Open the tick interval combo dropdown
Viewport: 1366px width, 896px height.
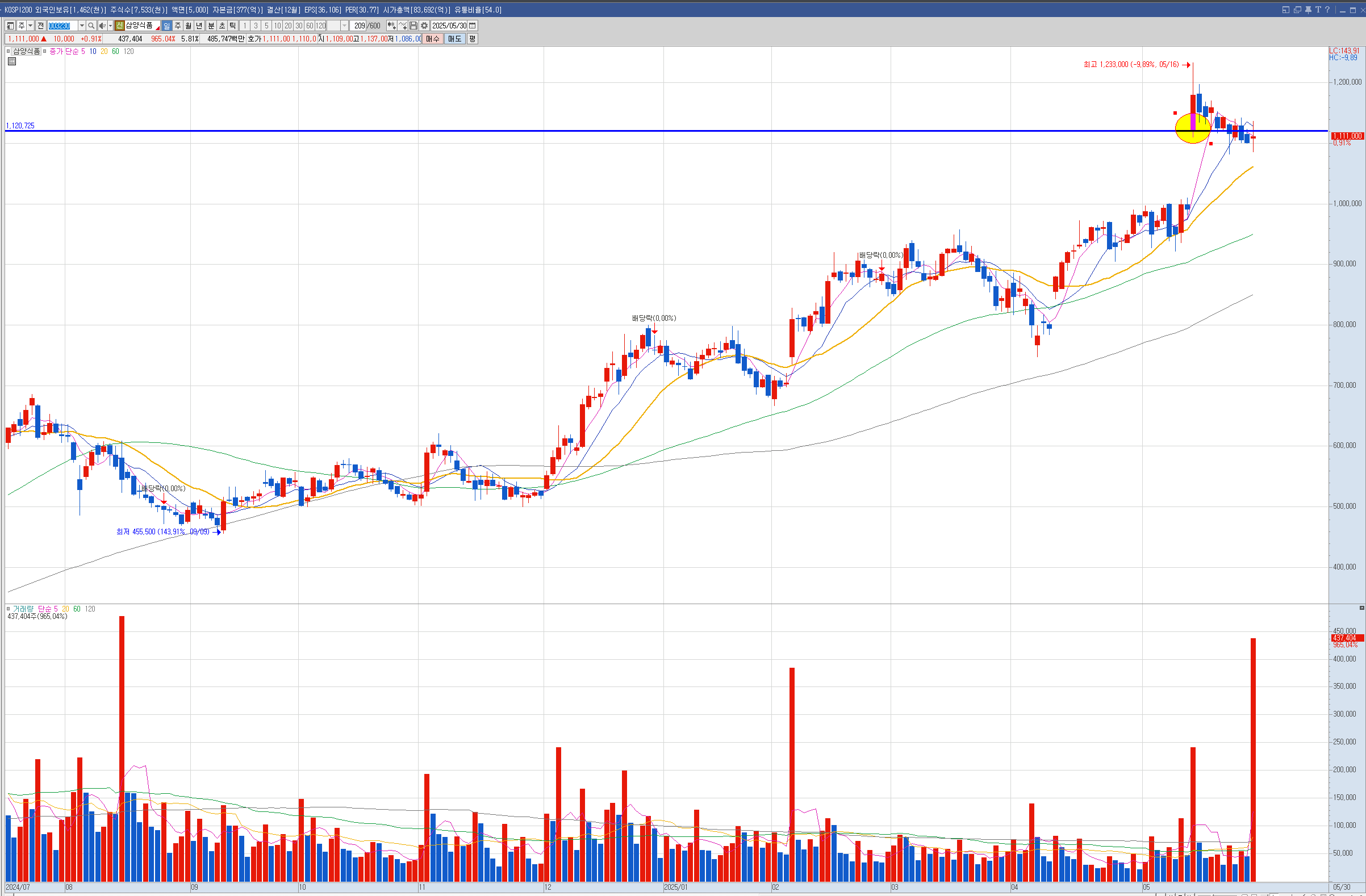344,26
